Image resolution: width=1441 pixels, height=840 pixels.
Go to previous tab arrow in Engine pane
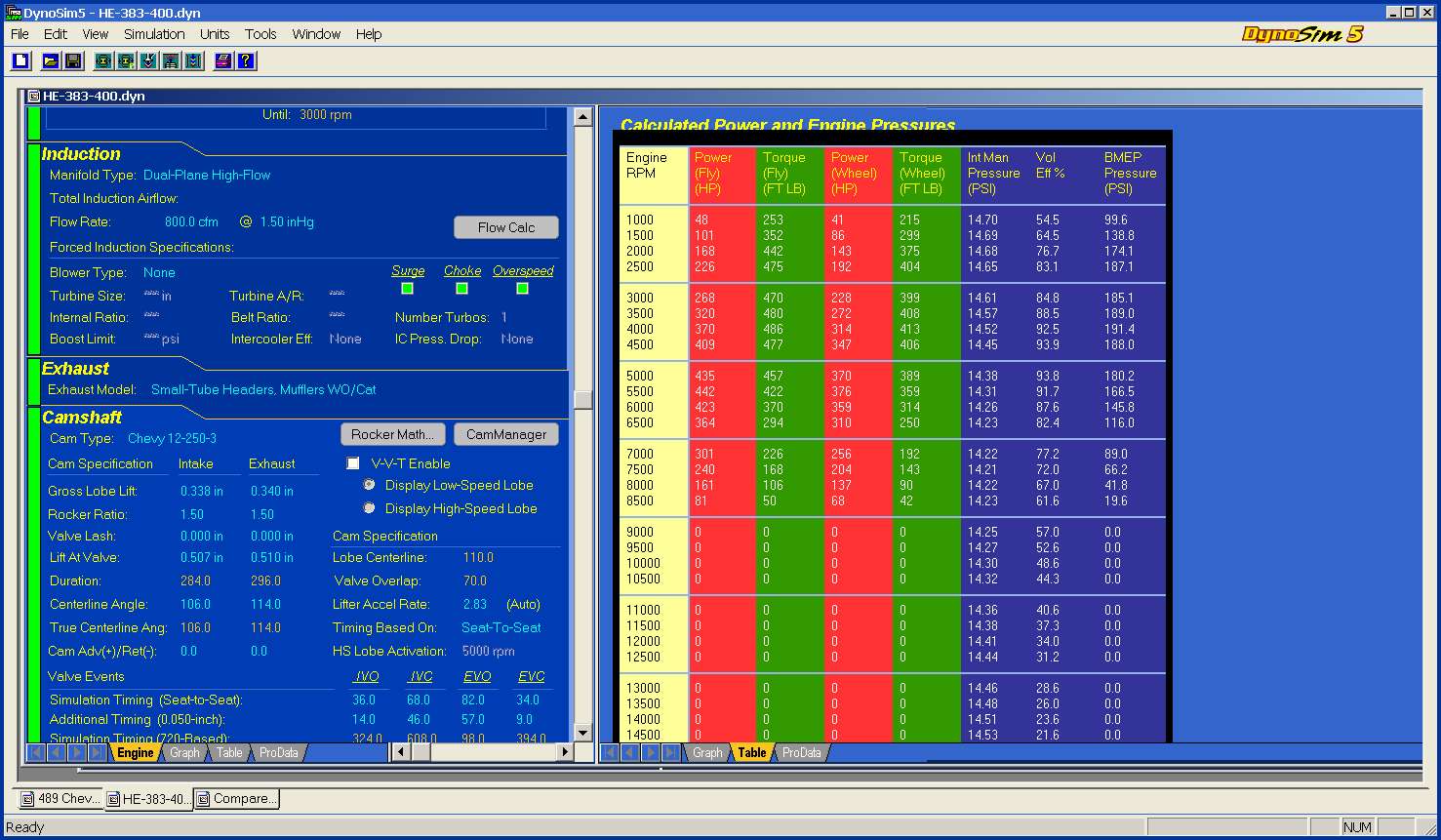[57, 752]
